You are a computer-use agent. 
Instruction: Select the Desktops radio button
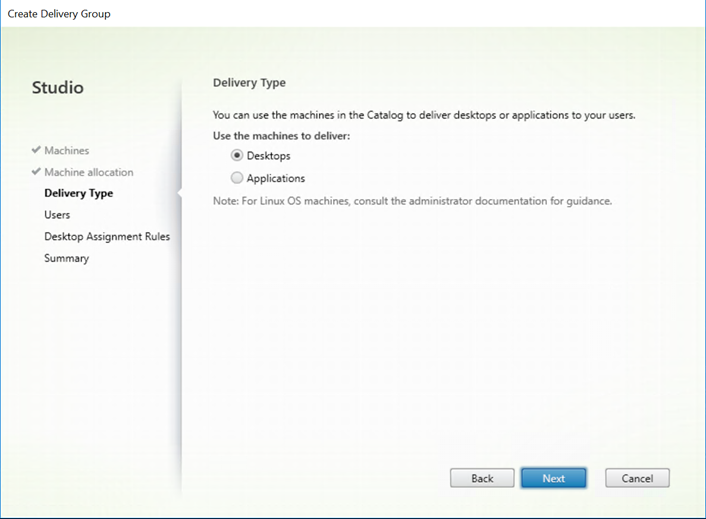(x=237, y=156)
